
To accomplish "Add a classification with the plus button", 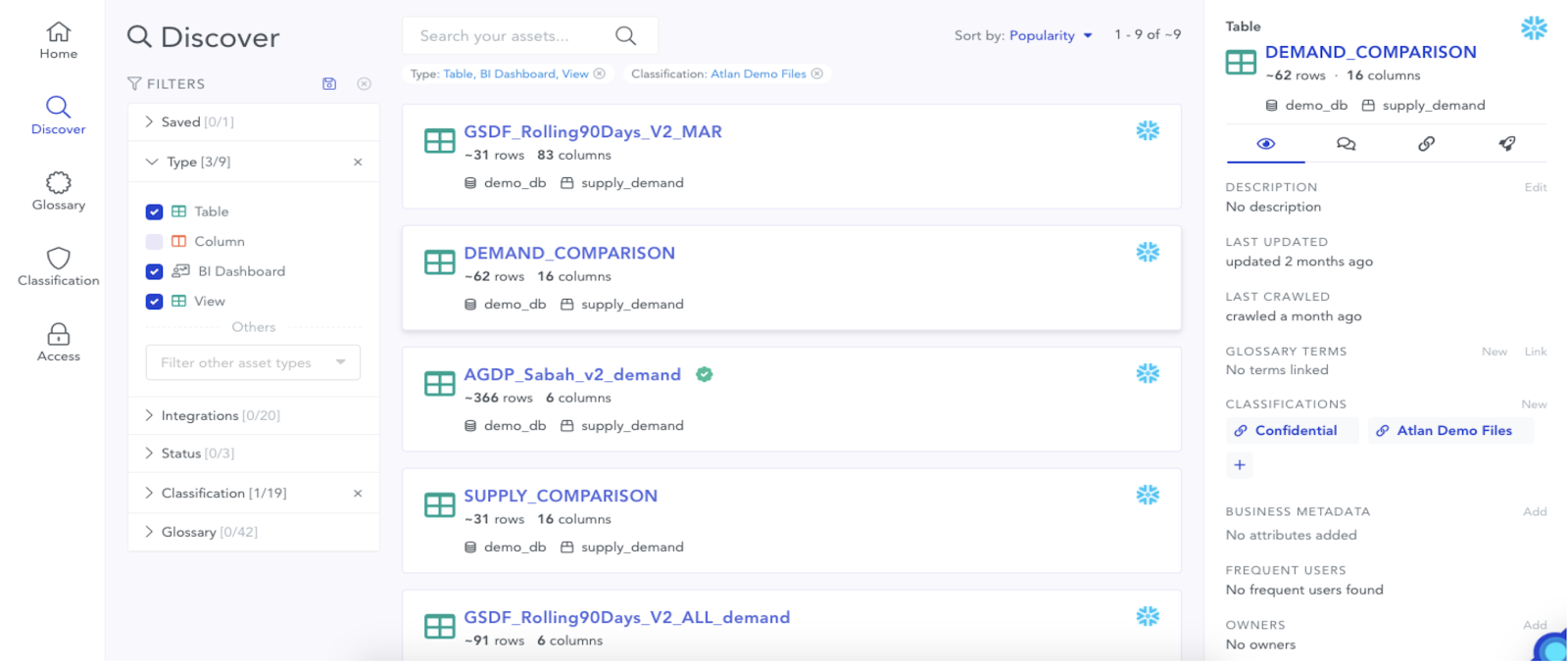I will (x=1240, y=465).
